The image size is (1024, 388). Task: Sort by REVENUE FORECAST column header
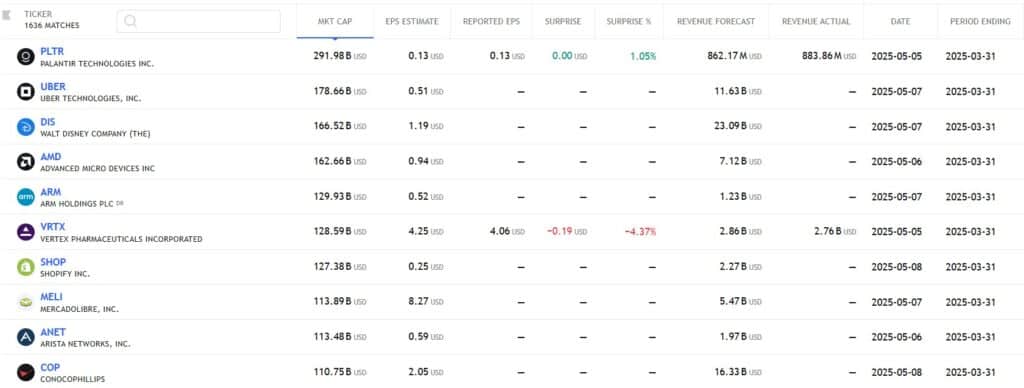point(716,22)
